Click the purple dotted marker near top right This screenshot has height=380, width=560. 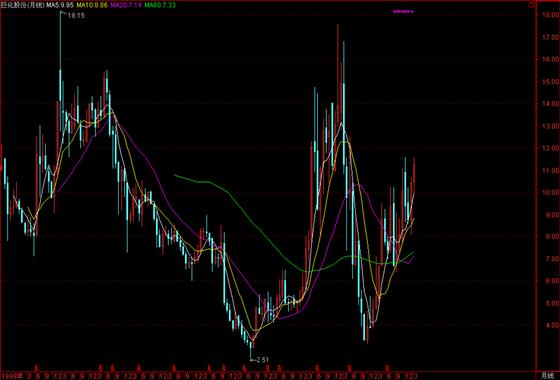click(403, 11)
